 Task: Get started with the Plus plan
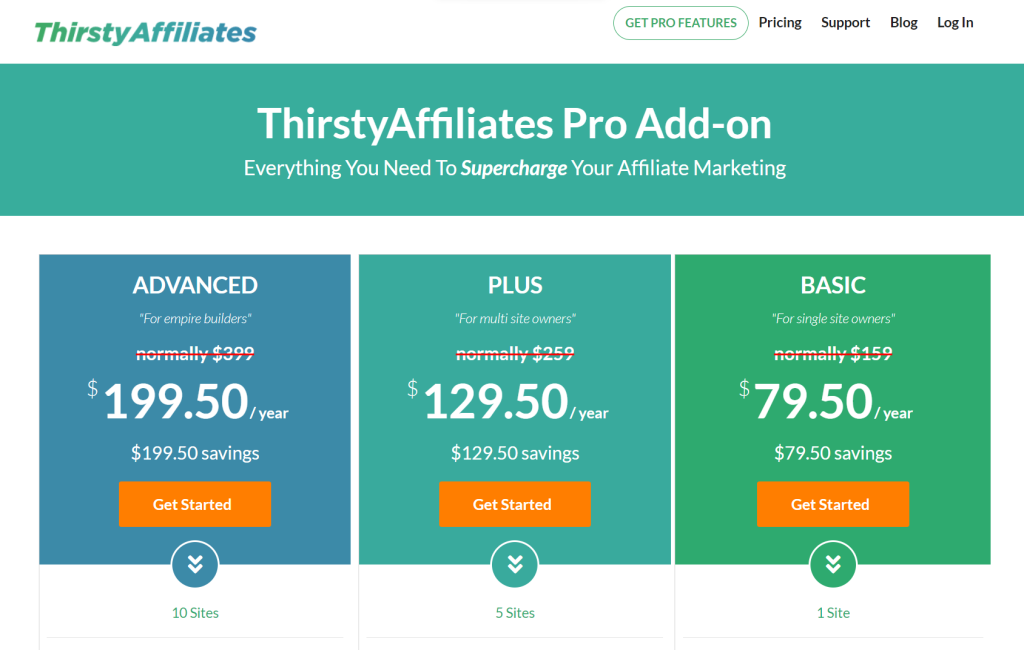coord(515,504)
